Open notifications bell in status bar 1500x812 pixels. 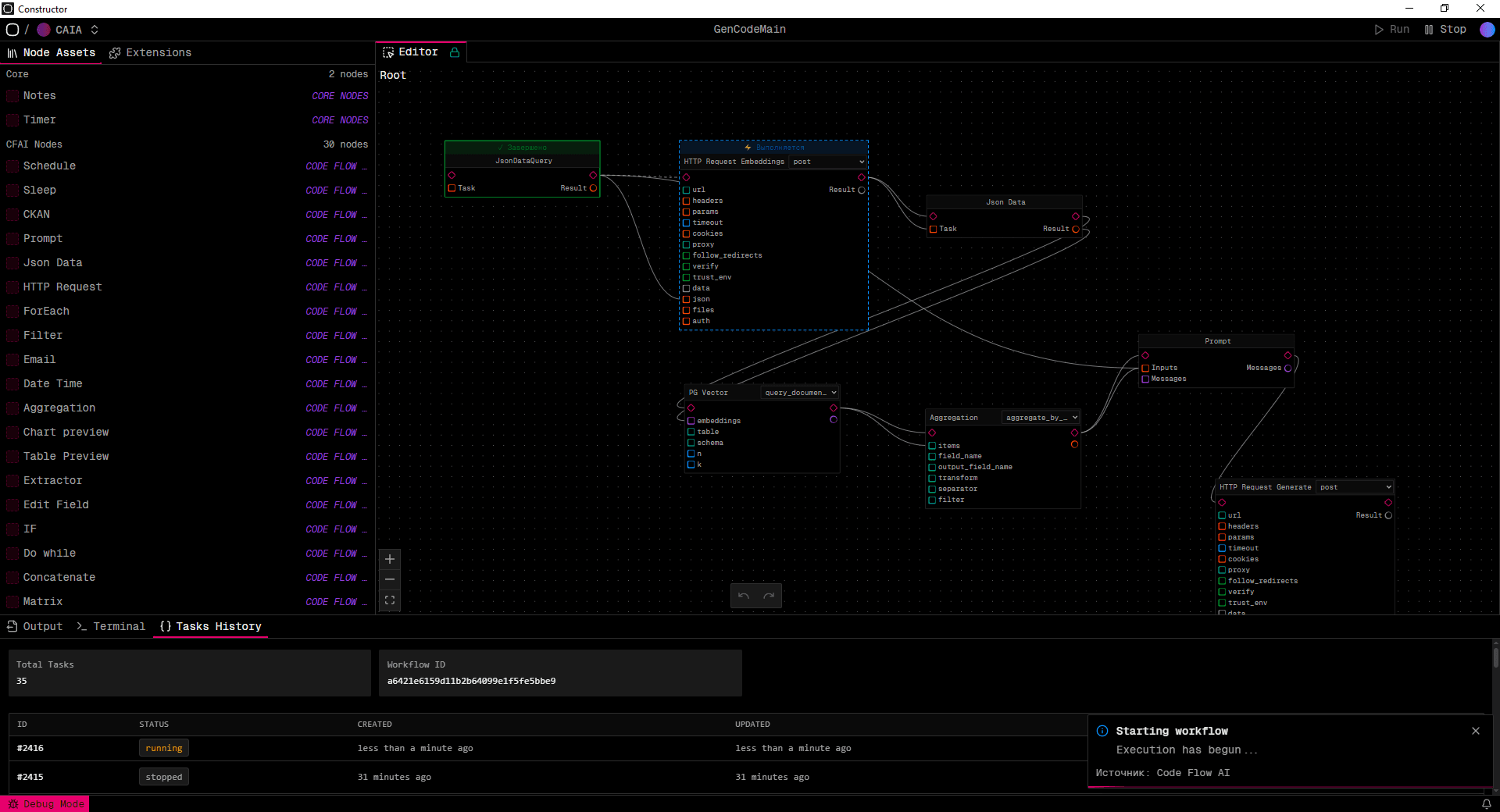click(x=1486, y=804)
